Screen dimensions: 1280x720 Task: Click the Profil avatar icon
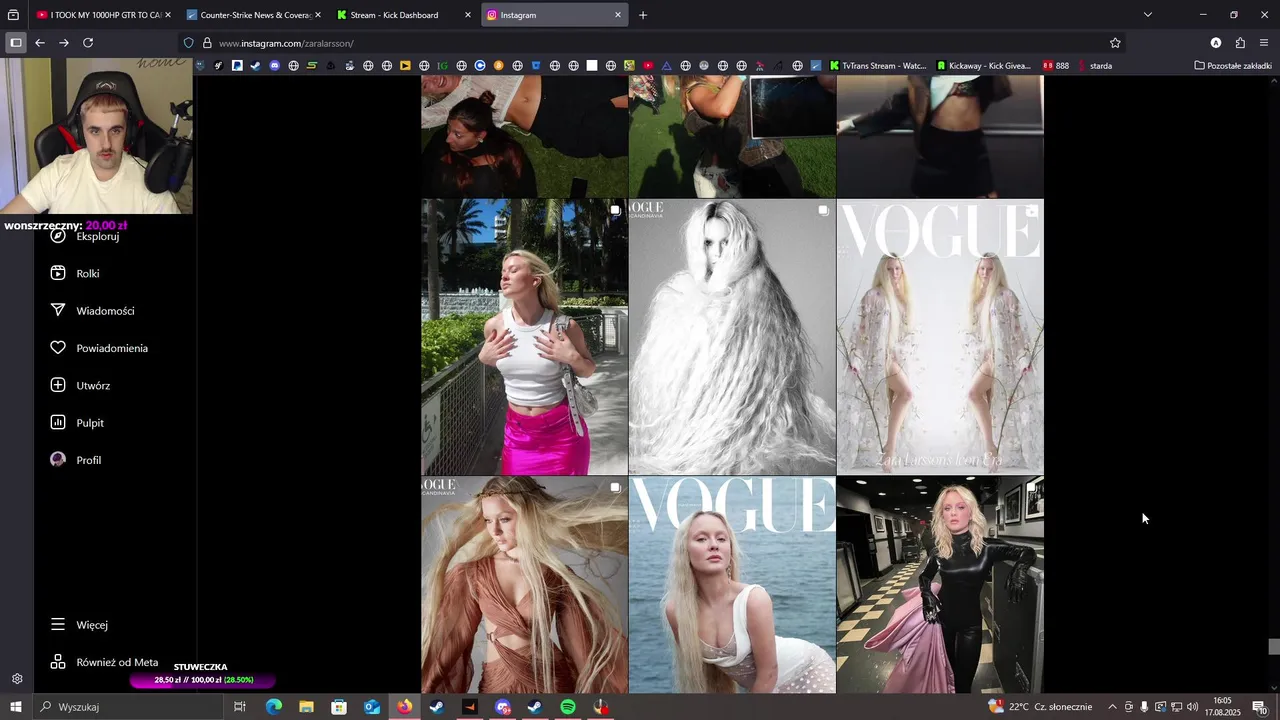pyautogui.click(x=58, y=460)
